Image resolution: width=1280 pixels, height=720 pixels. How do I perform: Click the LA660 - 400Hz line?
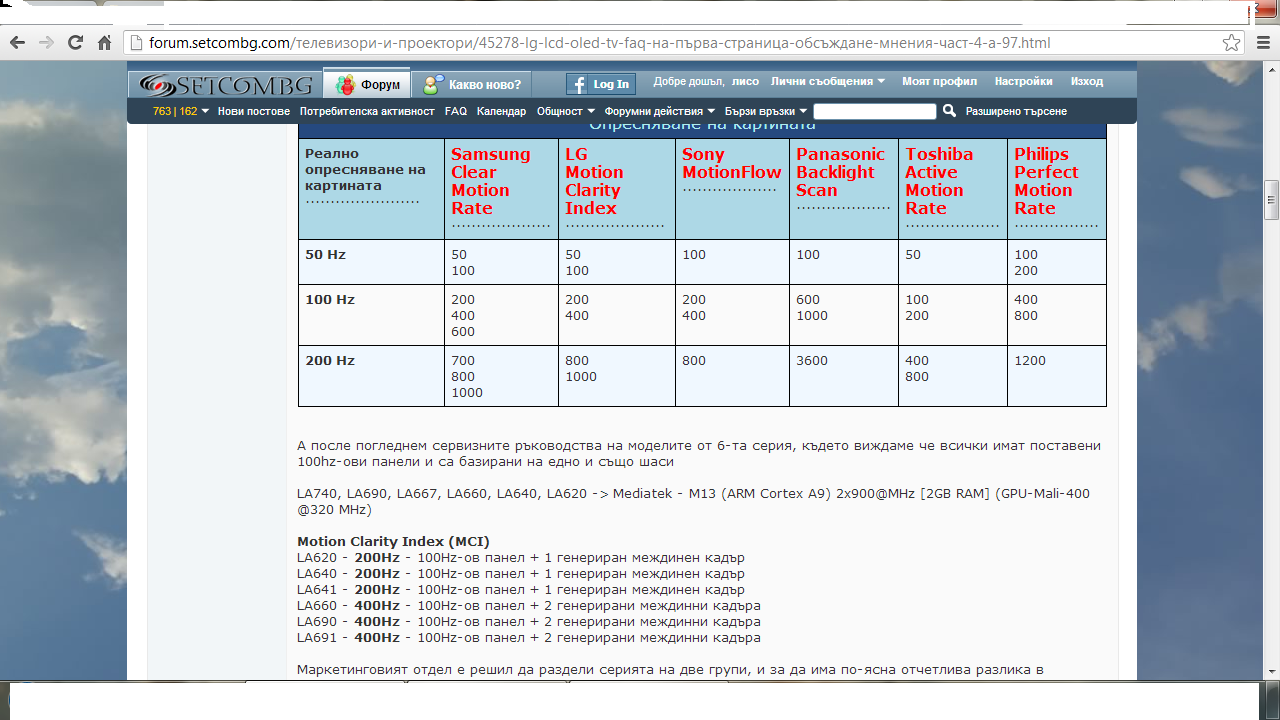click(529, 606)
